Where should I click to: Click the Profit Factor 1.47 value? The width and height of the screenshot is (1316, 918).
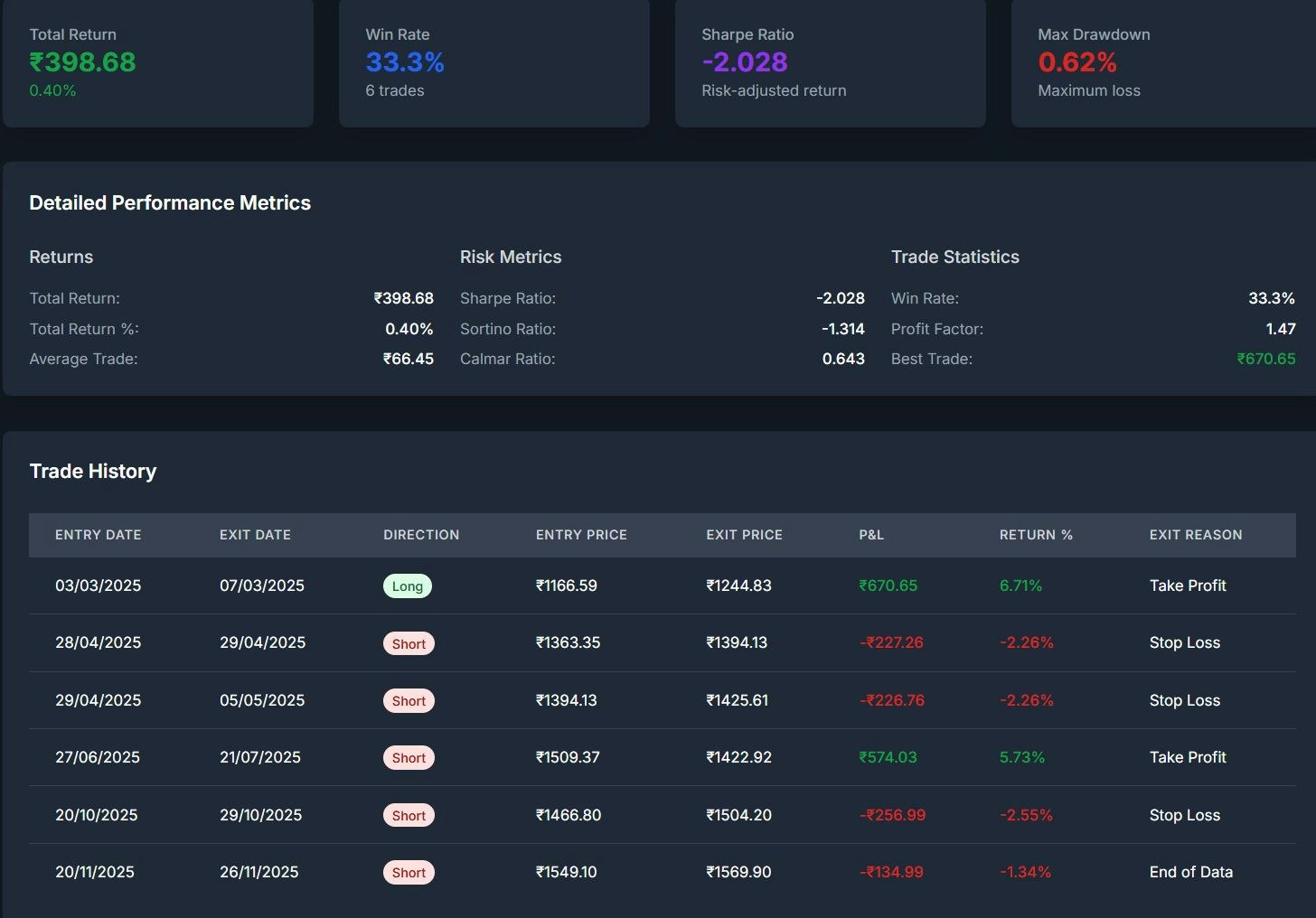1281,329
